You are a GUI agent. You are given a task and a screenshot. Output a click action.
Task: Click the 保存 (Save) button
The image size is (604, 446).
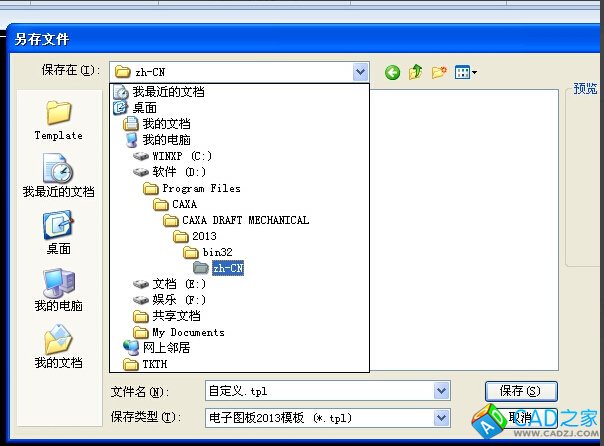coord(520,391)
